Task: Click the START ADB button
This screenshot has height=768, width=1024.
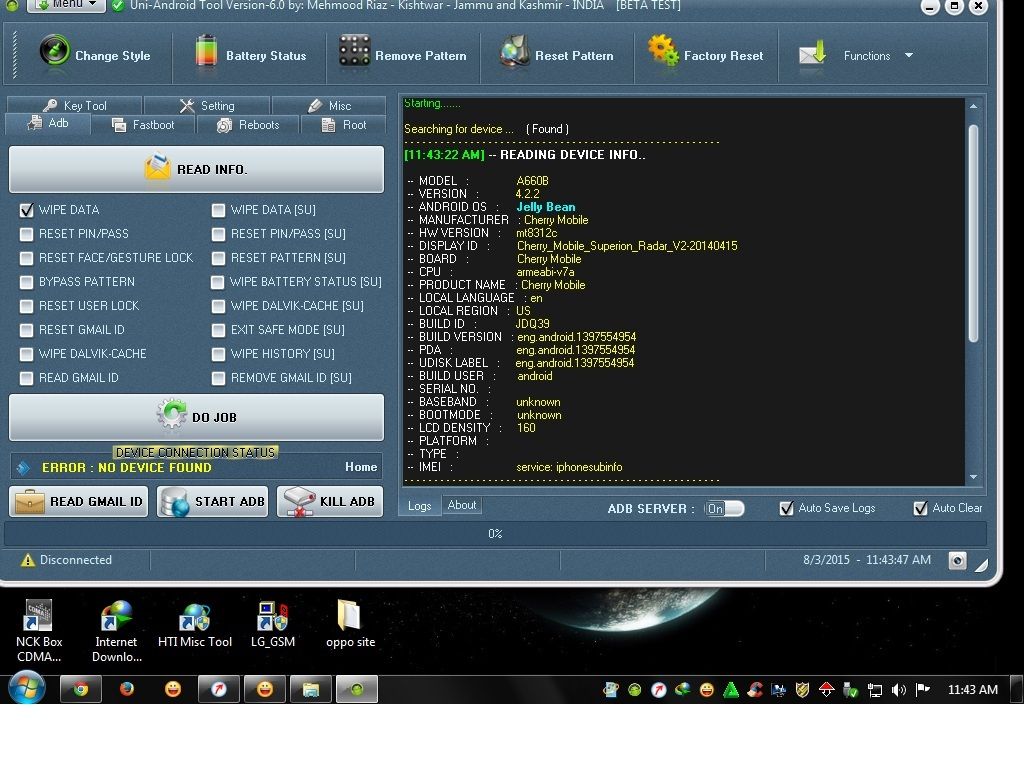Action: (x=212, y=502)
